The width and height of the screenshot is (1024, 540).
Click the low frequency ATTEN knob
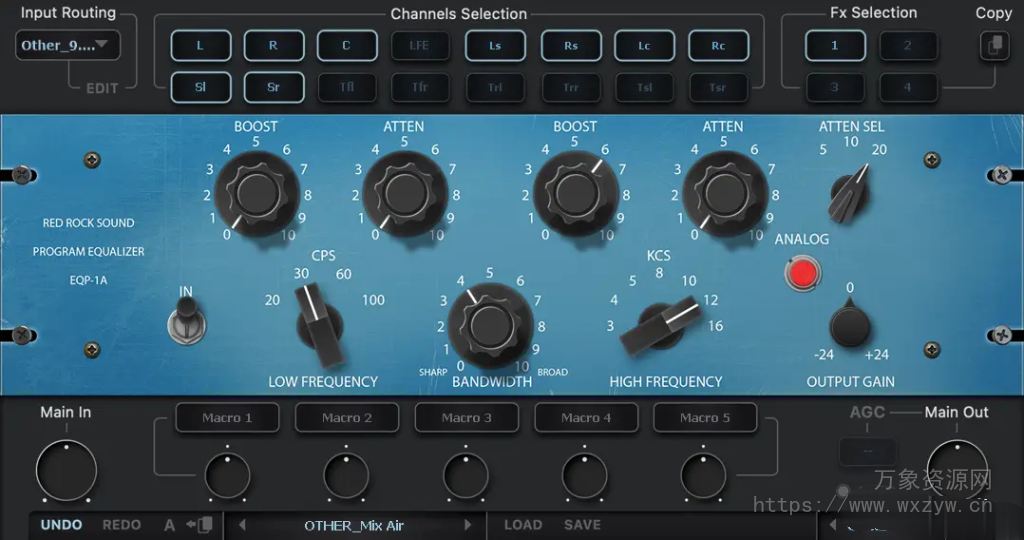coord(405,194)
